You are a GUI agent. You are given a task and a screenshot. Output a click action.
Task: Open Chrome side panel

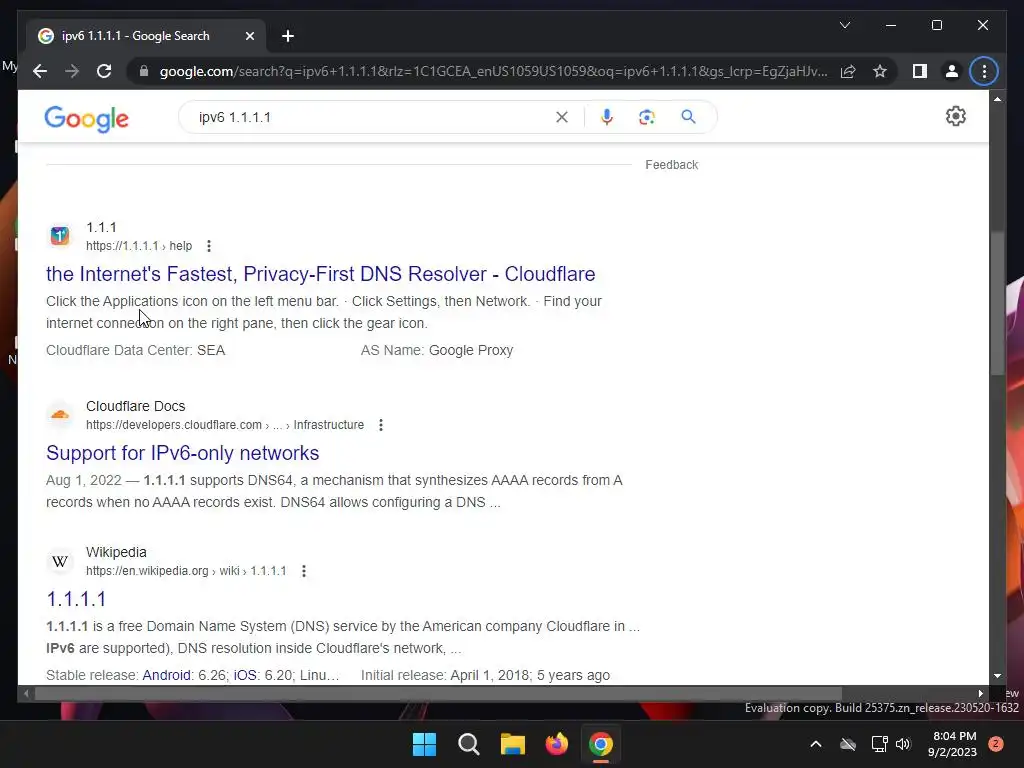[920, 71]
